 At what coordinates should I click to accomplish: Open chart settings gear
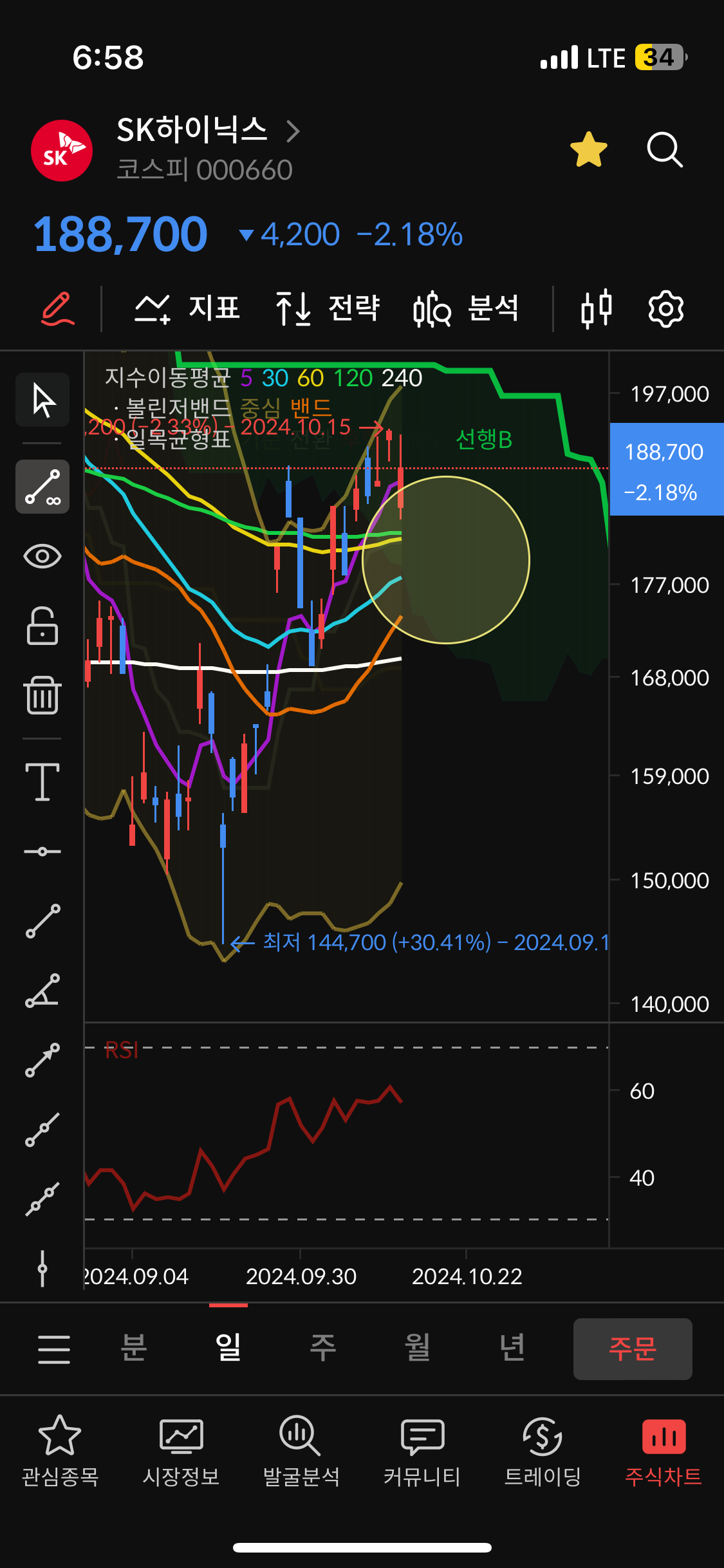coord(665,308)
